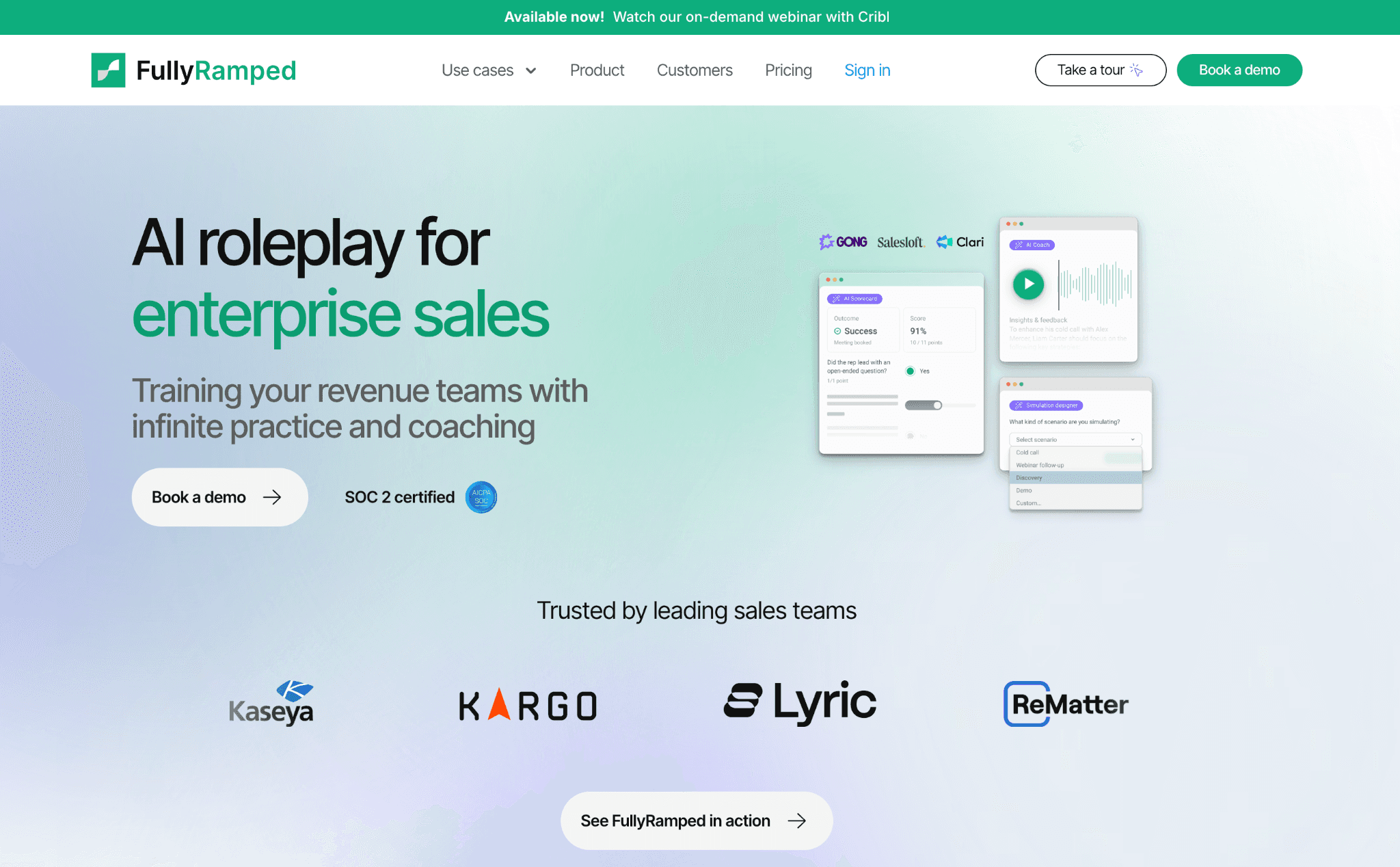The height and width of the screenshot is (867, 1400).
Task: Click the Salesloft logo
Action: click(x=900, y=241)
